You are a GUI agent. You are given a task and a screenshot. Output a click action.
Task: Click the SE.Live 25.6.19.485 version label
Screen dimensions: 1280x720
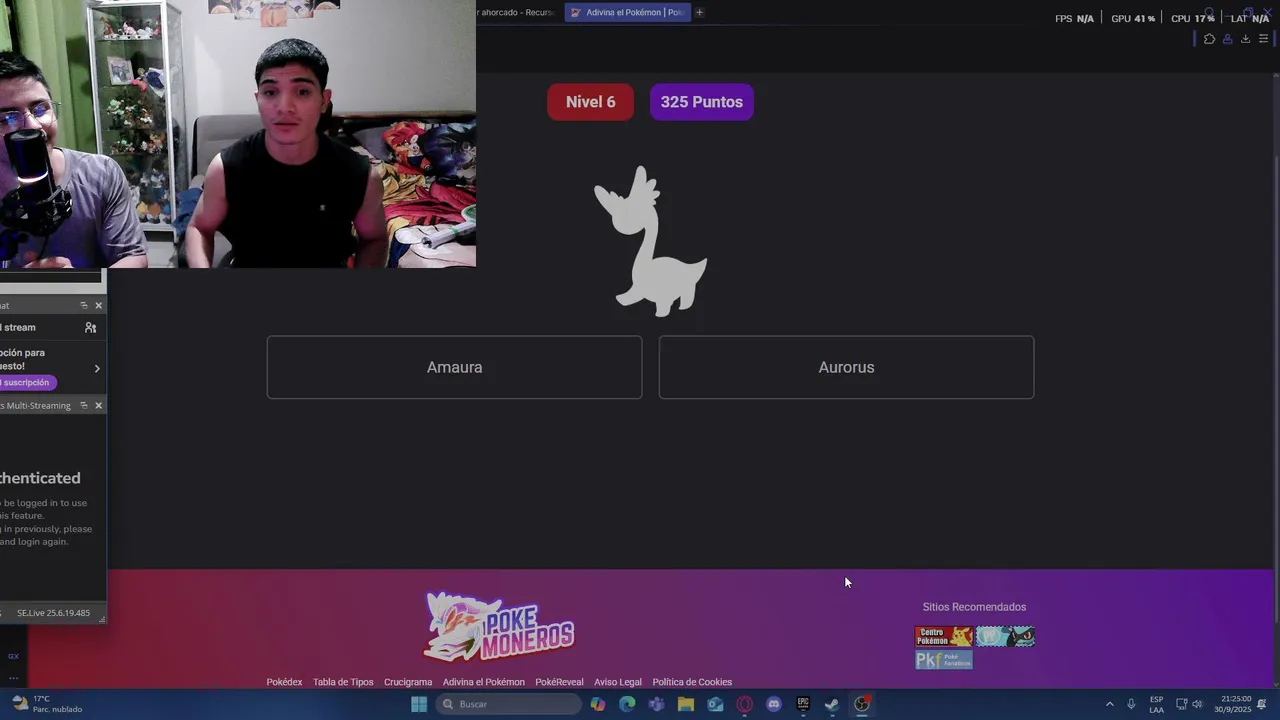53,613
